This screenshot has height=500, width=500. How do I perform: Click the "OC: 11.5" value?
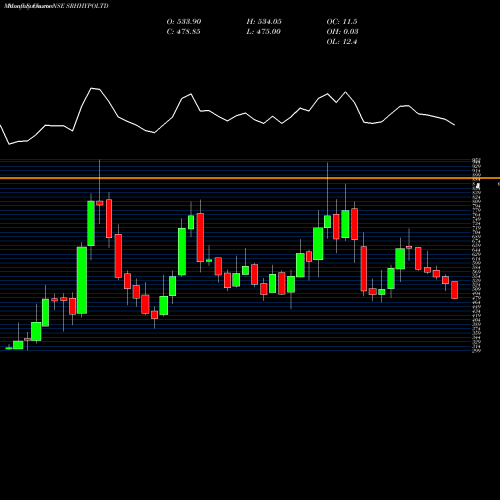342,22
